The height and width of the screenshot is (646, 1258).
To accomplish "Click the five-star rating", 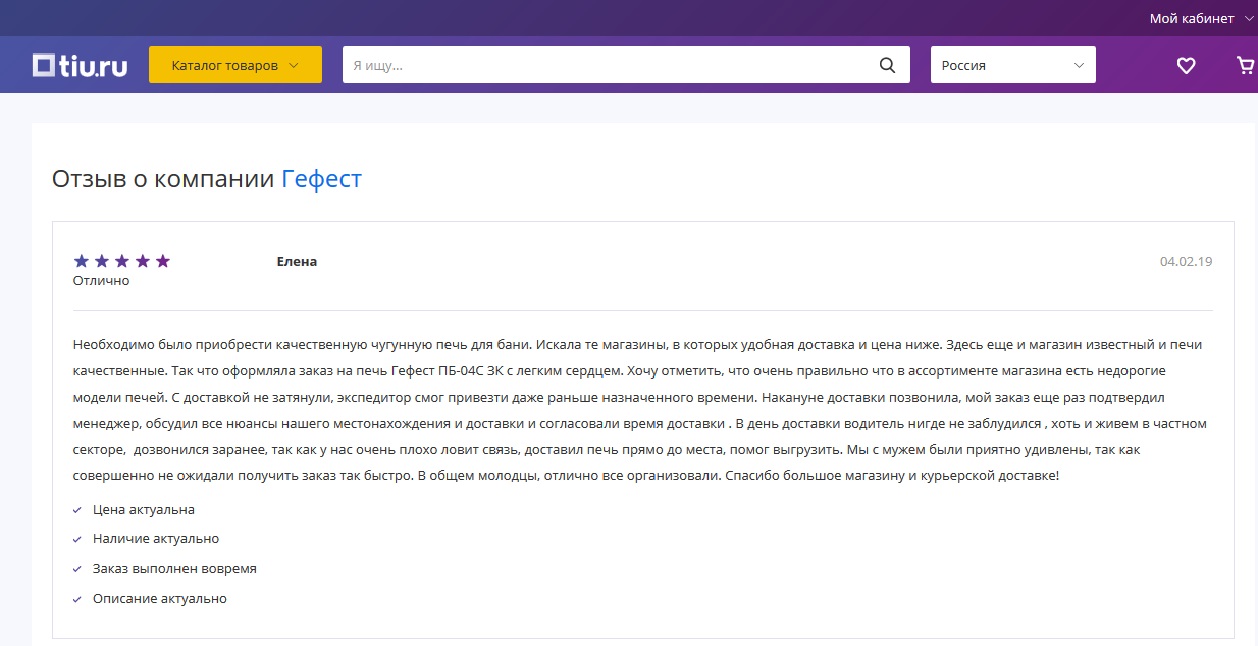I will coord(122,261).
